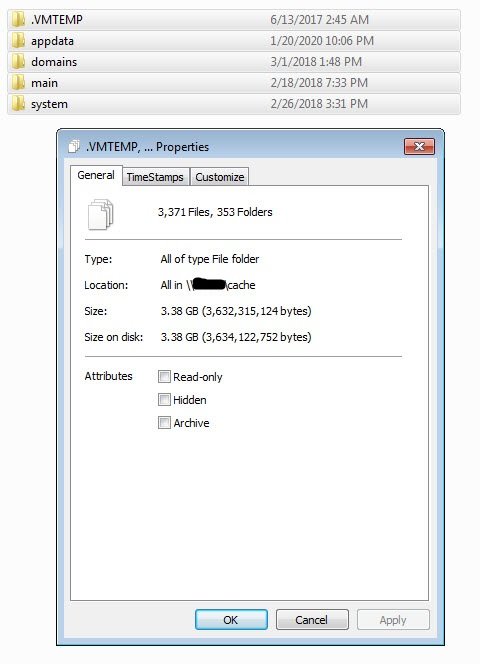This screenshot has height=664, width=480.
Task: Select the .VMTEMP folder name
Action: point(57,20)
